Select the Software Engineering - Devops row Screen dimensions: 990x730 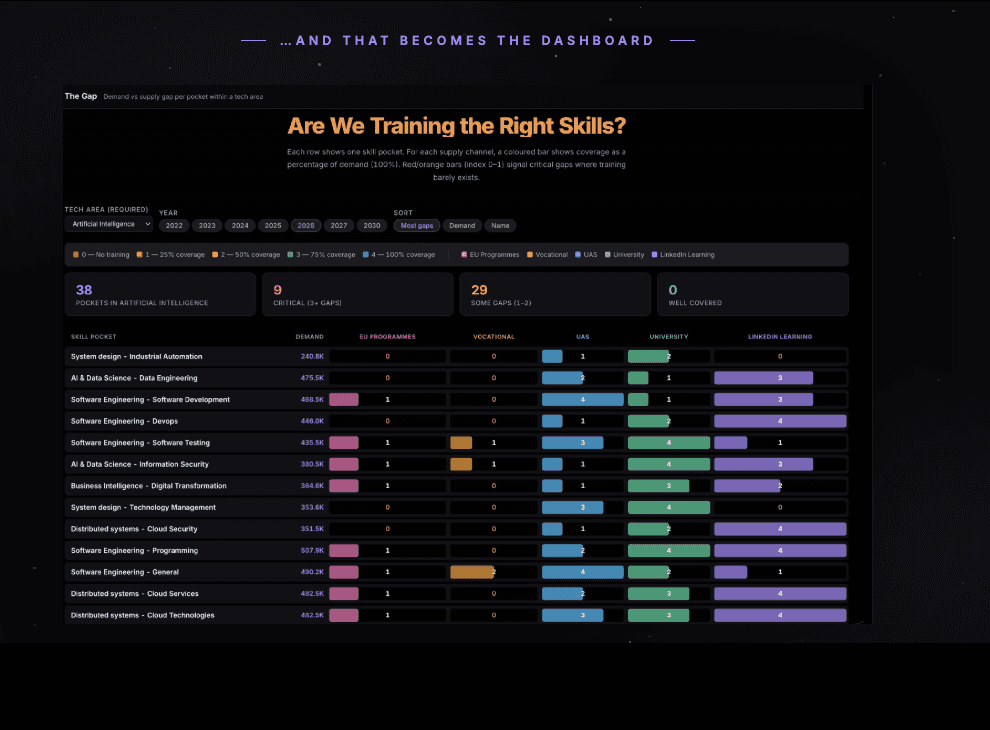click(x=456, y=421)
